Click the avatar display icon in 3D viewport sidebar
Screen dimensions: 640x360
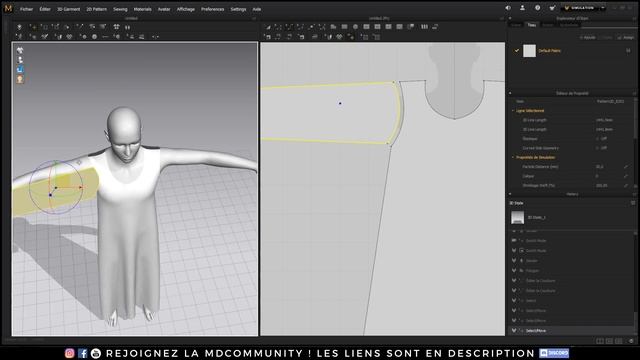20,60
